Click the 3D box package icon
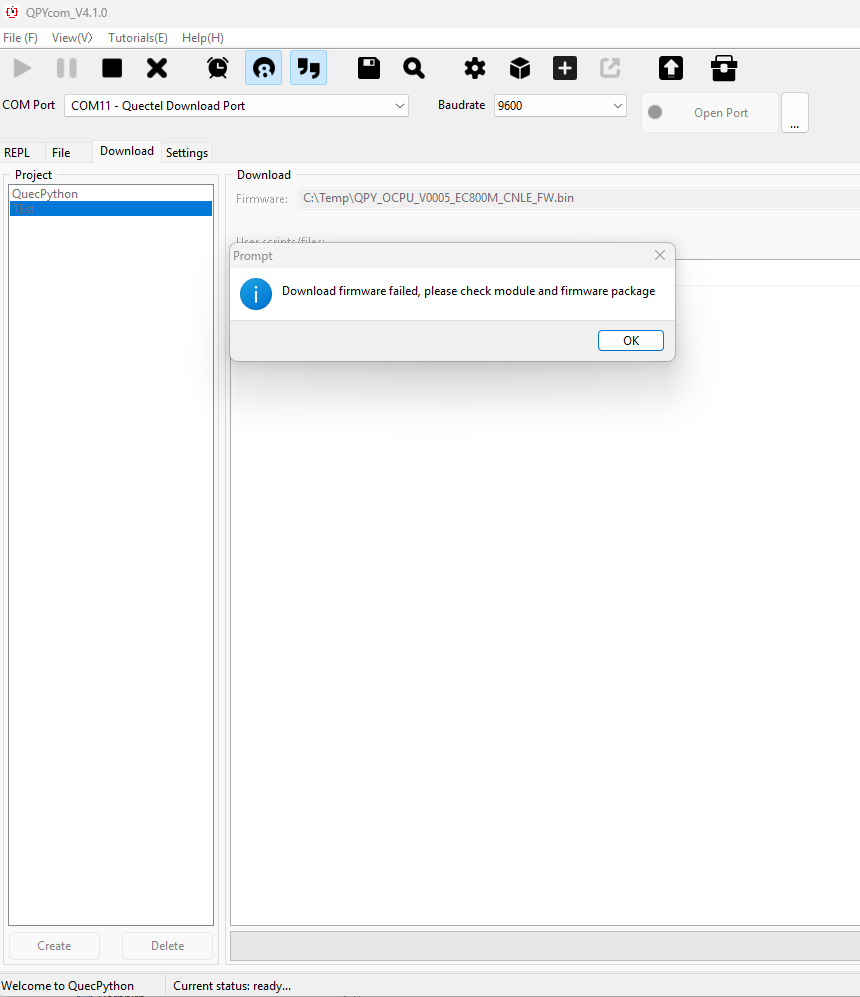Image resolution: width=860 pixels, height=997 pixels. [x=520, y=68]
